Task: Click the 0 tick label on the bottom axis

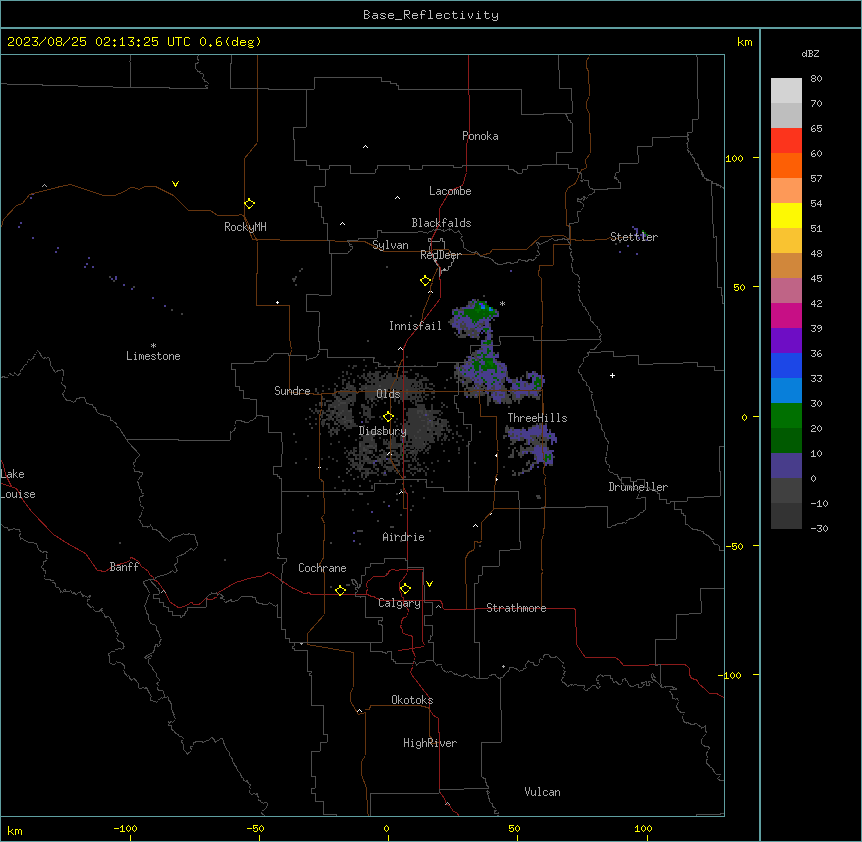Action: 386,829
